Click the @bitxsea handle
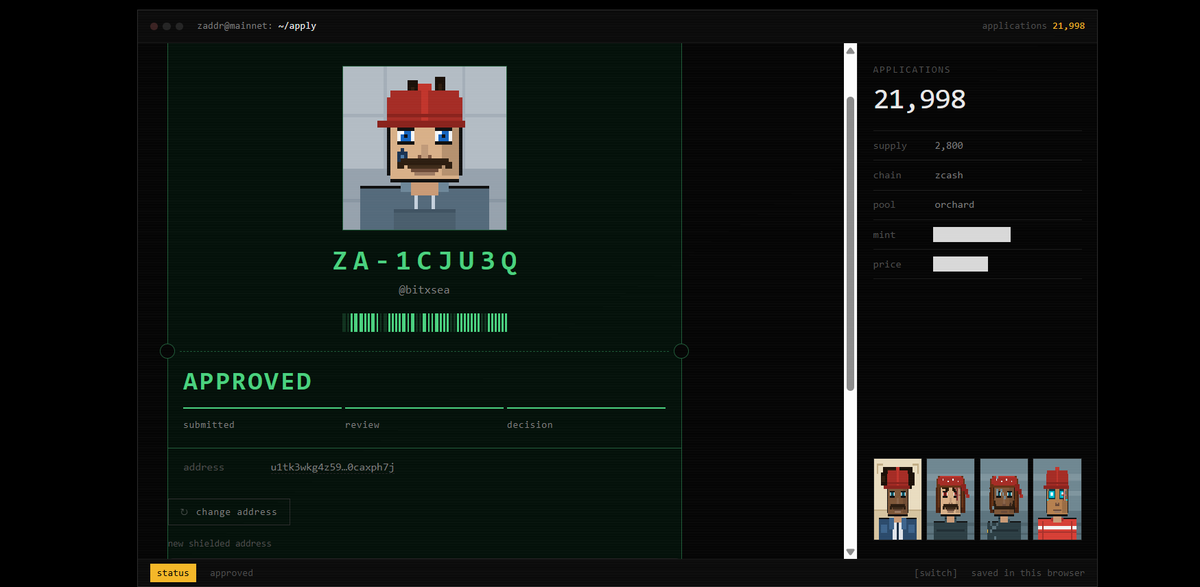 [425, 290]
